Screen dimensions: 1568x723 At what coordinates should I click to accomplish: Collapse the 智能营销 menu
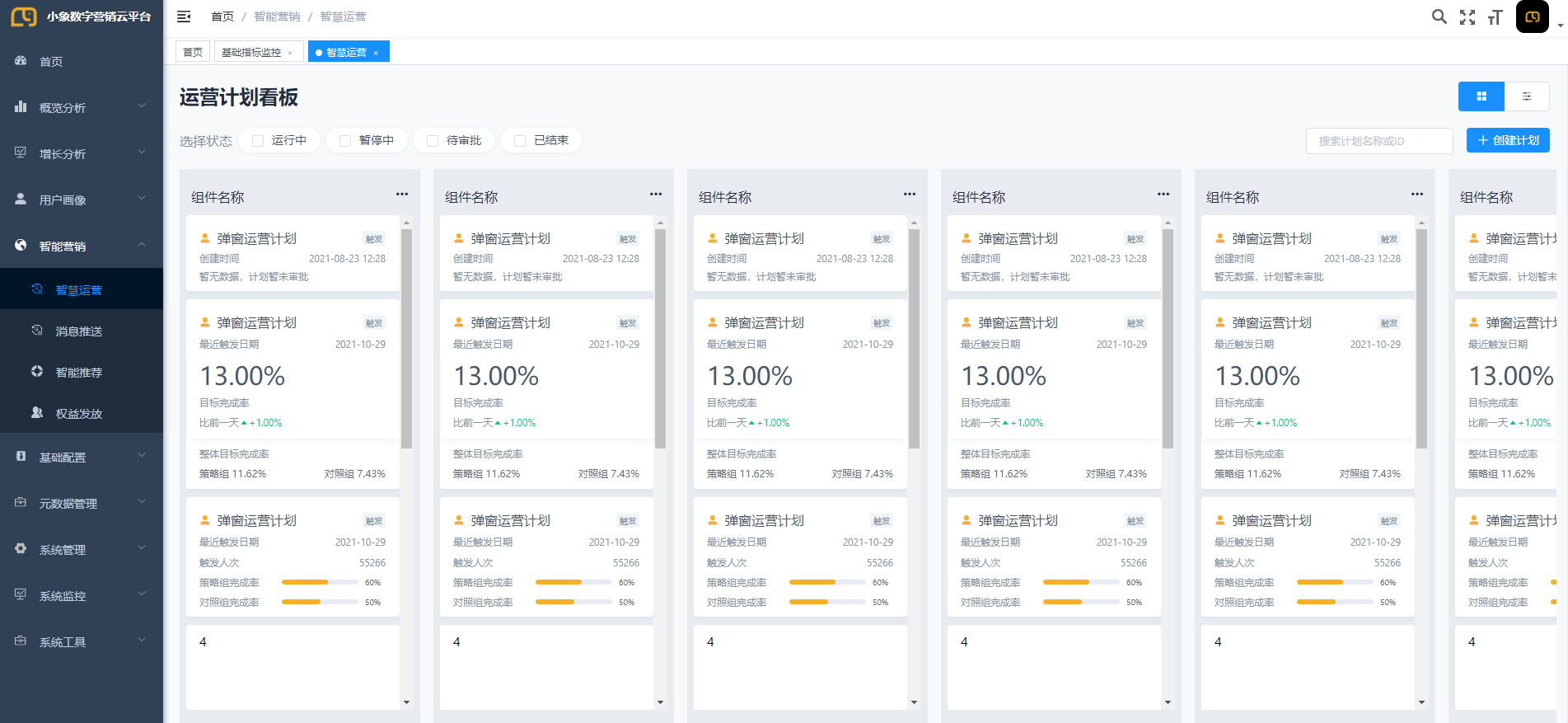[142, 245]
